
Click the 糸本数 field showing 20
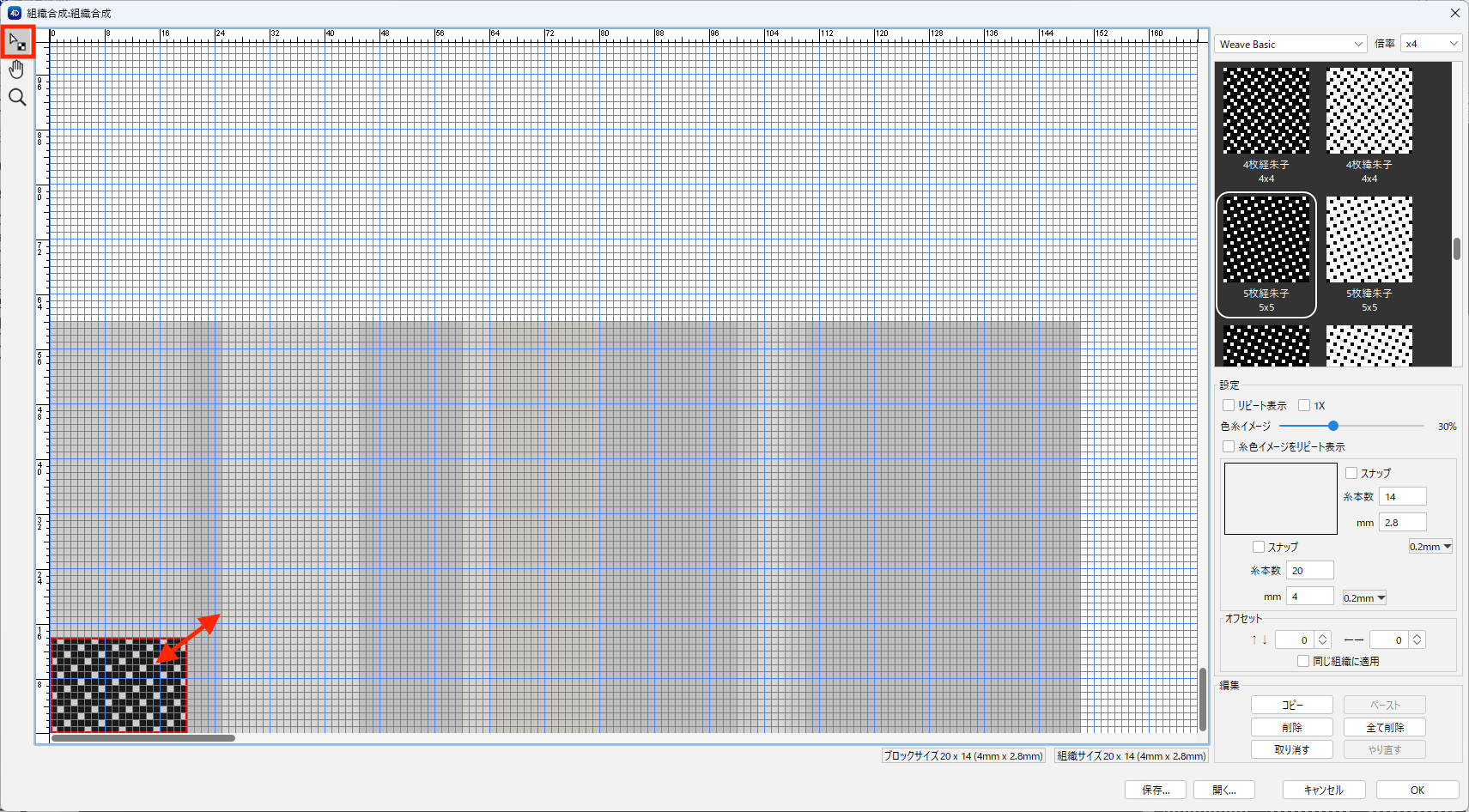tap(1309, 571)
